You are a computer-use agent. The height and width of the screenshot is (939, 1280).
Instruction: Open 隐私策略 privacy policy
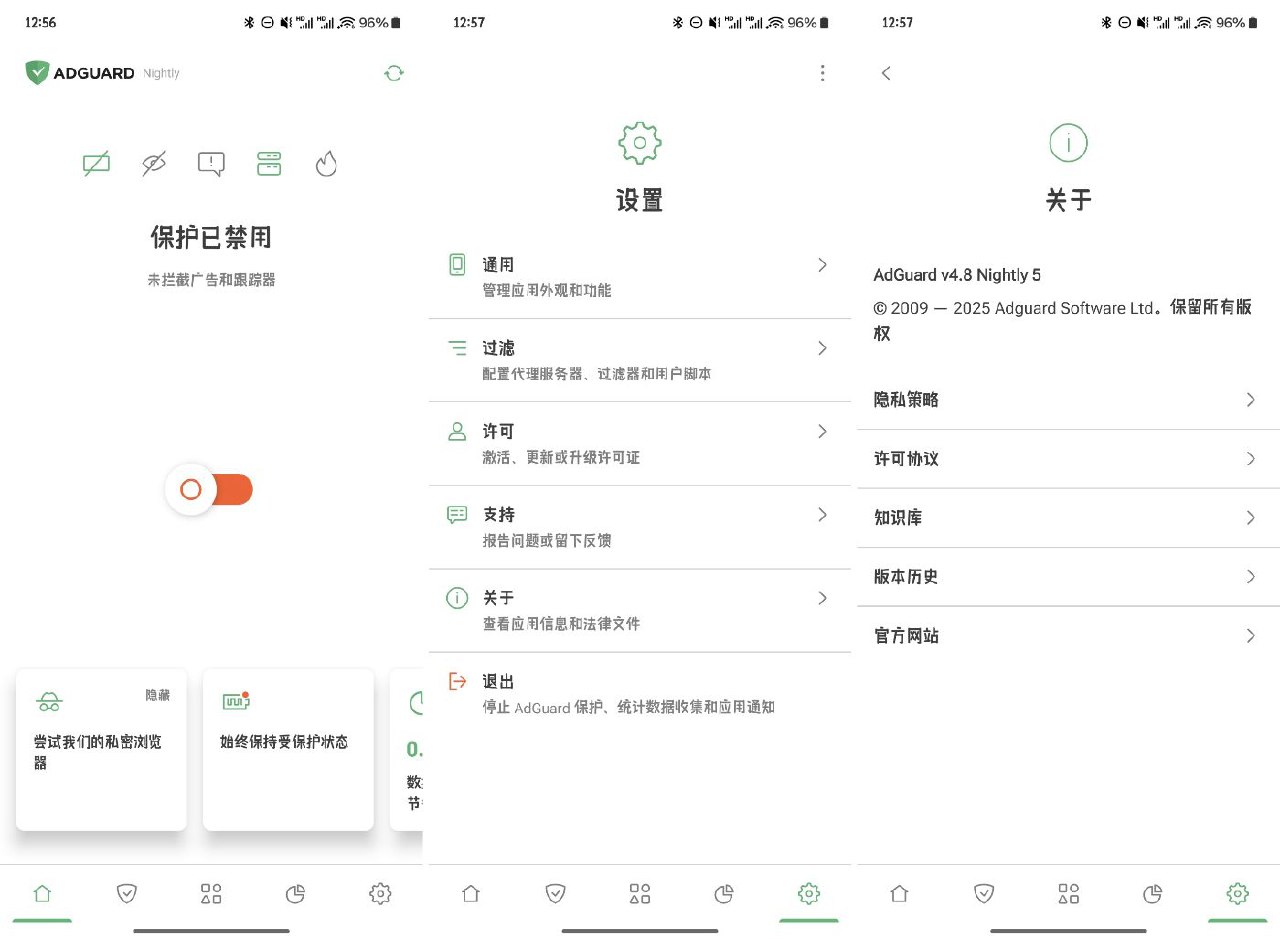[x=1068, y=400]
